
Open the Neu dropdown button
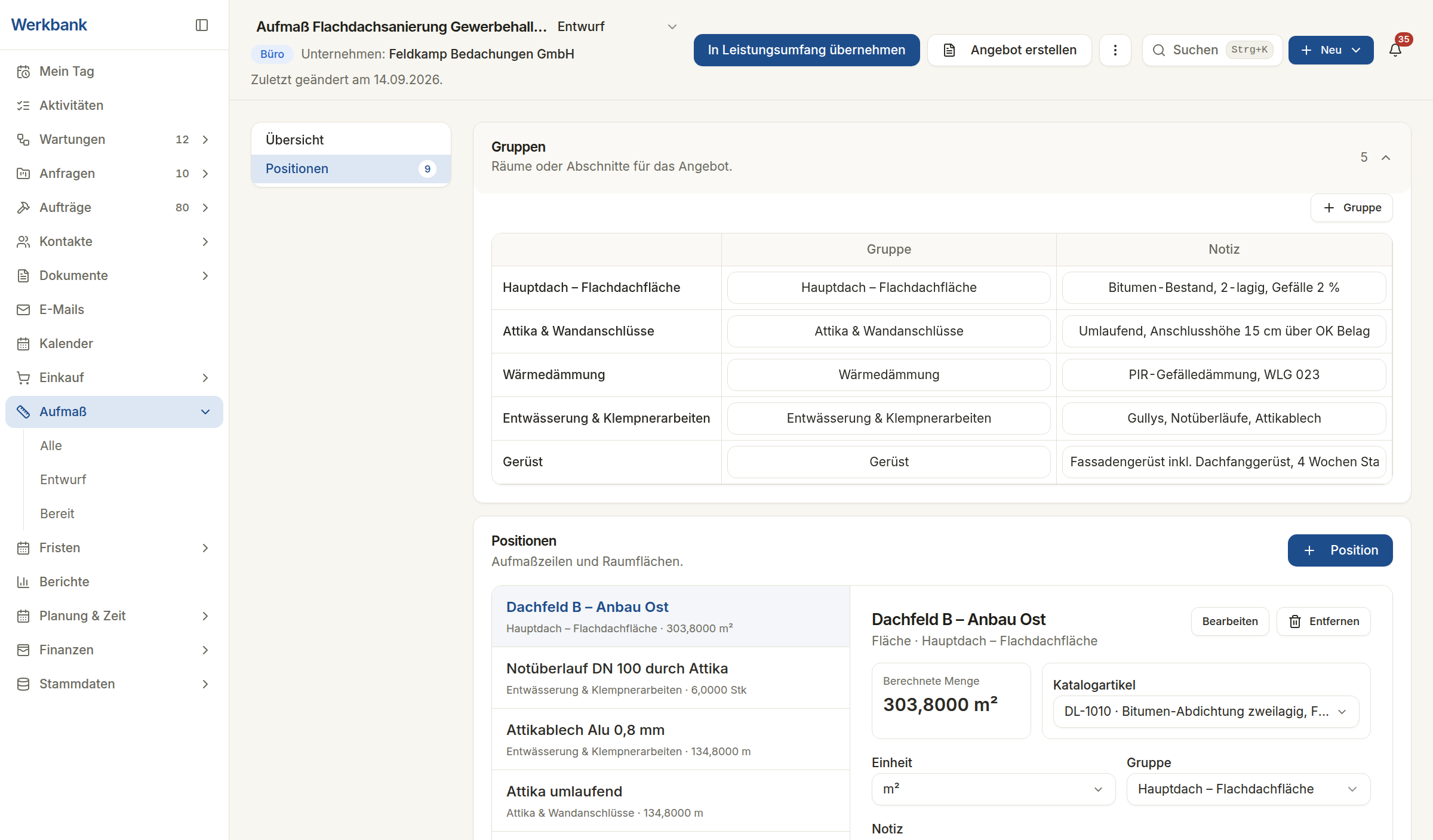click(1331, 50)
